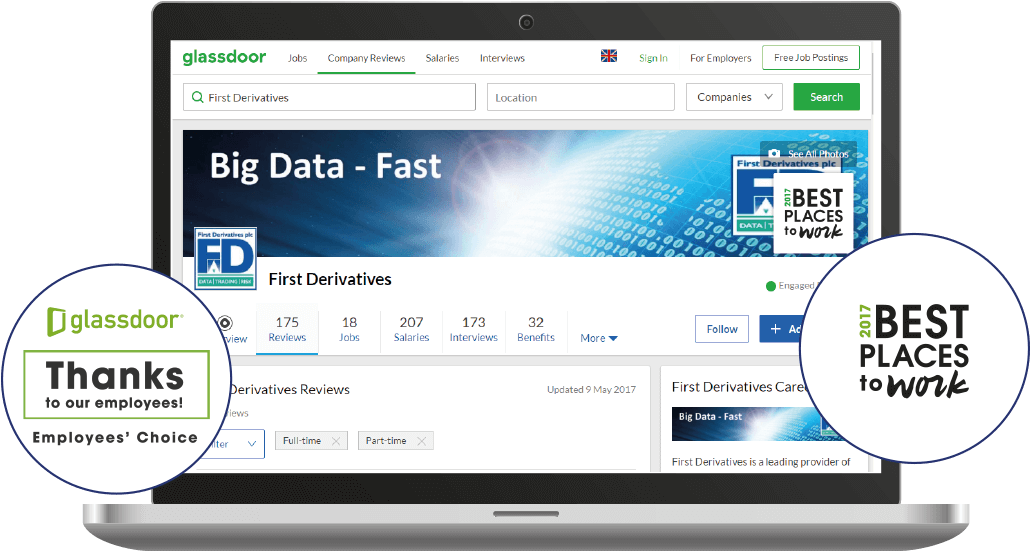Click the green Engaged status dot

tap(771, 286)
